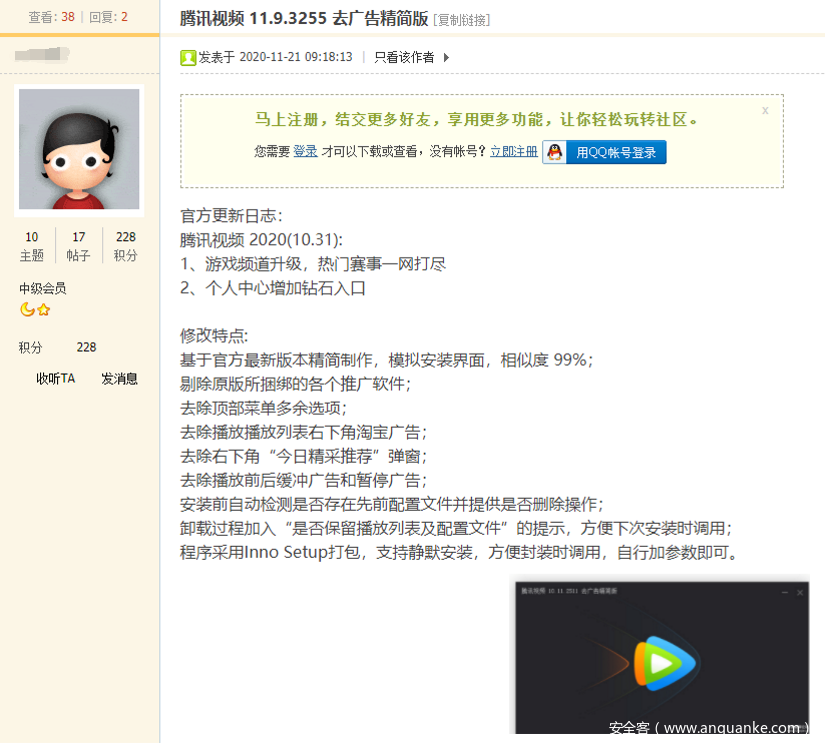Image resolution: width=825 pixels, height=747 pixels.
Task: Click the post timestamp 2020-11-21 09:18:13
Action: (296, 57)
